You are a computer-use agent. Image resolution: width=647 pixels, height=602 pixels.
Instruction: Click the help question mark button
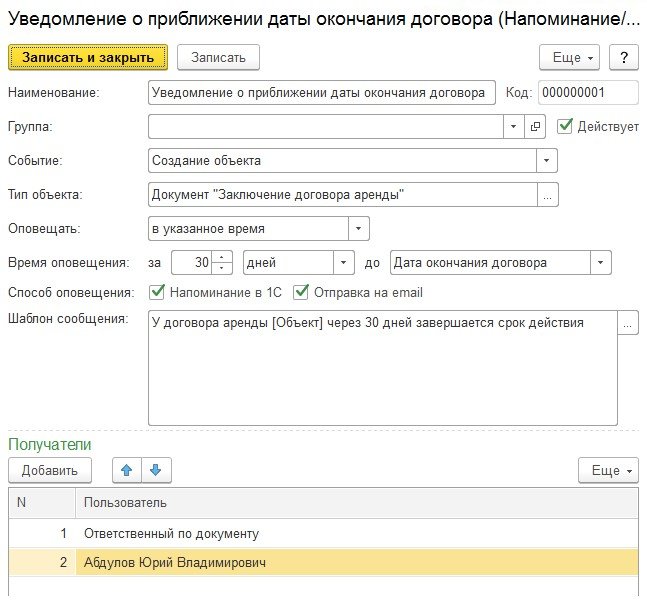pos(624,57)
